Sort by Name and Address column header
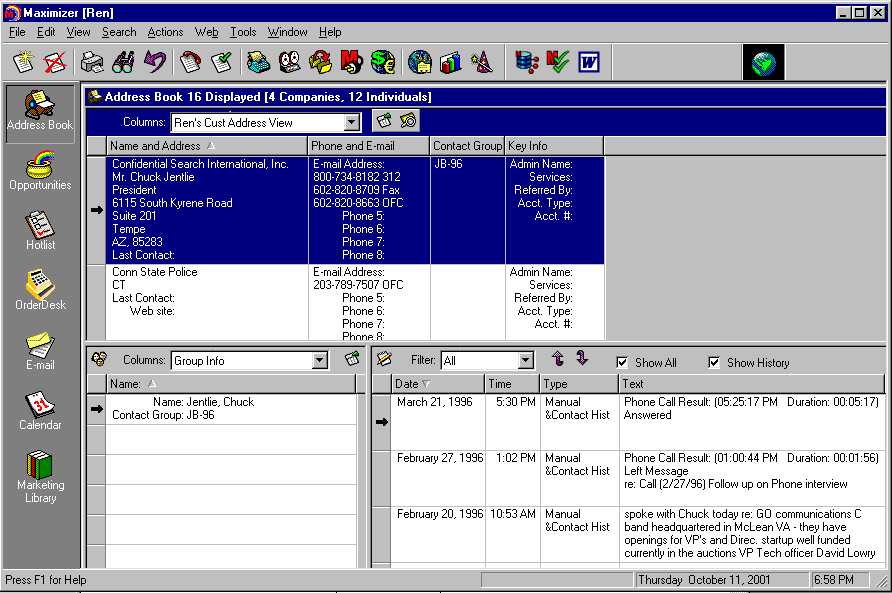This screenshot has height=593, width=892. 207,146
